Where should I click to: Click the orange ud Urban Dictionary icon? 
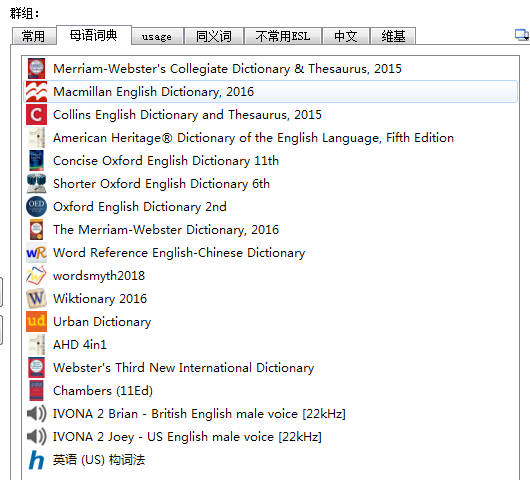pyautogui.click(x=36, y=321)
